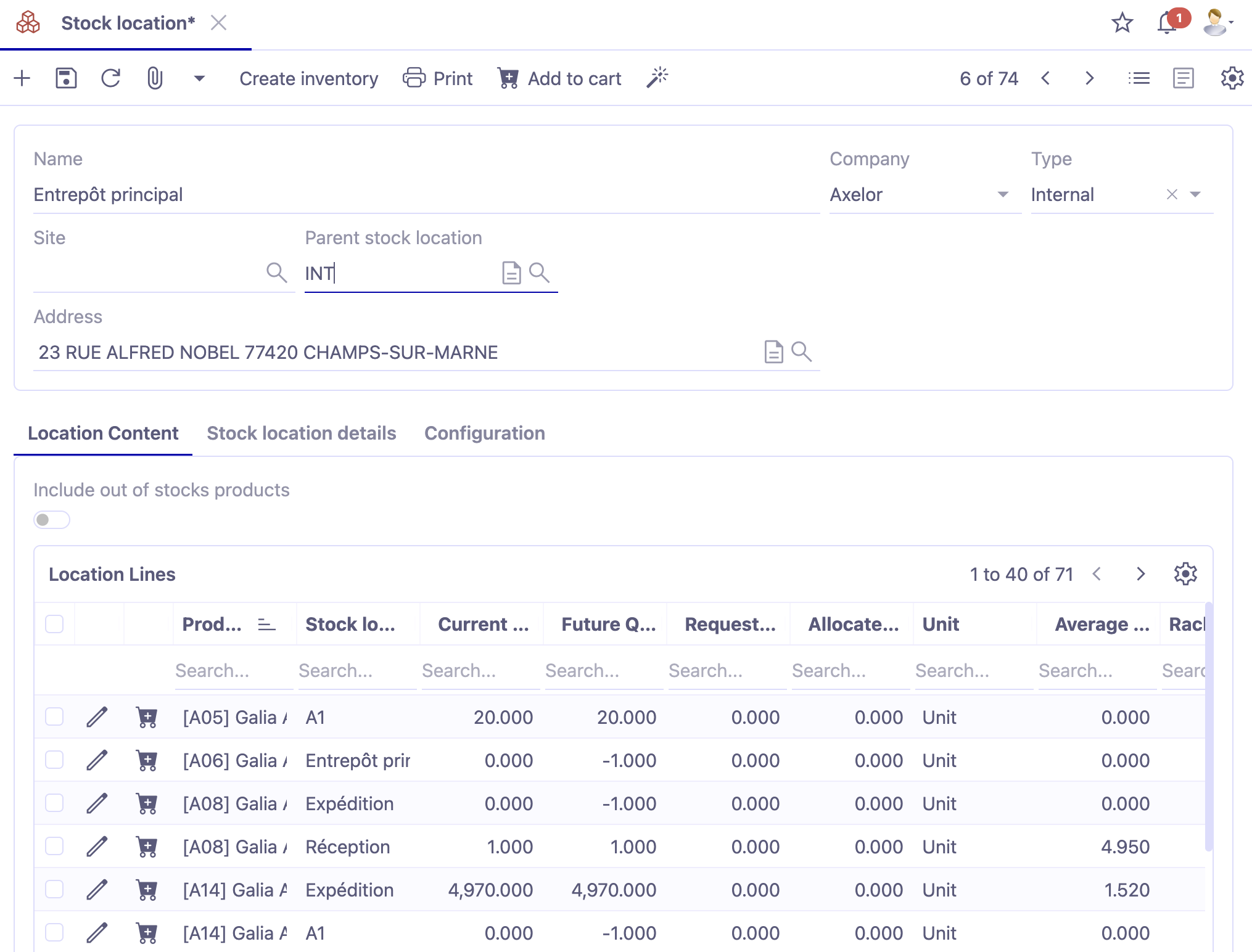This screenshot has height=952, width=1252.
Task: Refresh the stock location form
Action: click(110, 78)
